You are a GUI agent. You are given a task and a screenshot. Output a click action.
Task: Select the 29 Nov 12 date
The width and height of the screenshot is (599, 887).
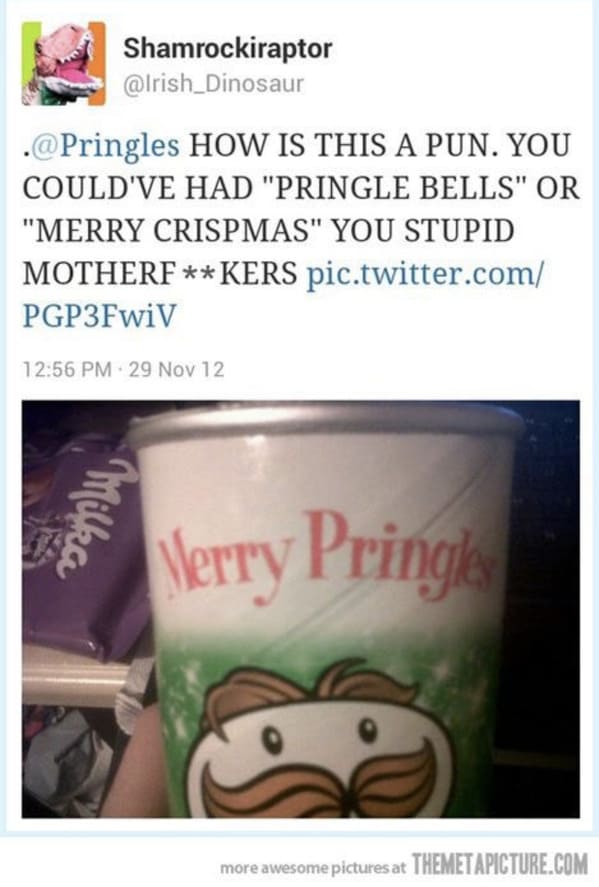click(176, 369)
